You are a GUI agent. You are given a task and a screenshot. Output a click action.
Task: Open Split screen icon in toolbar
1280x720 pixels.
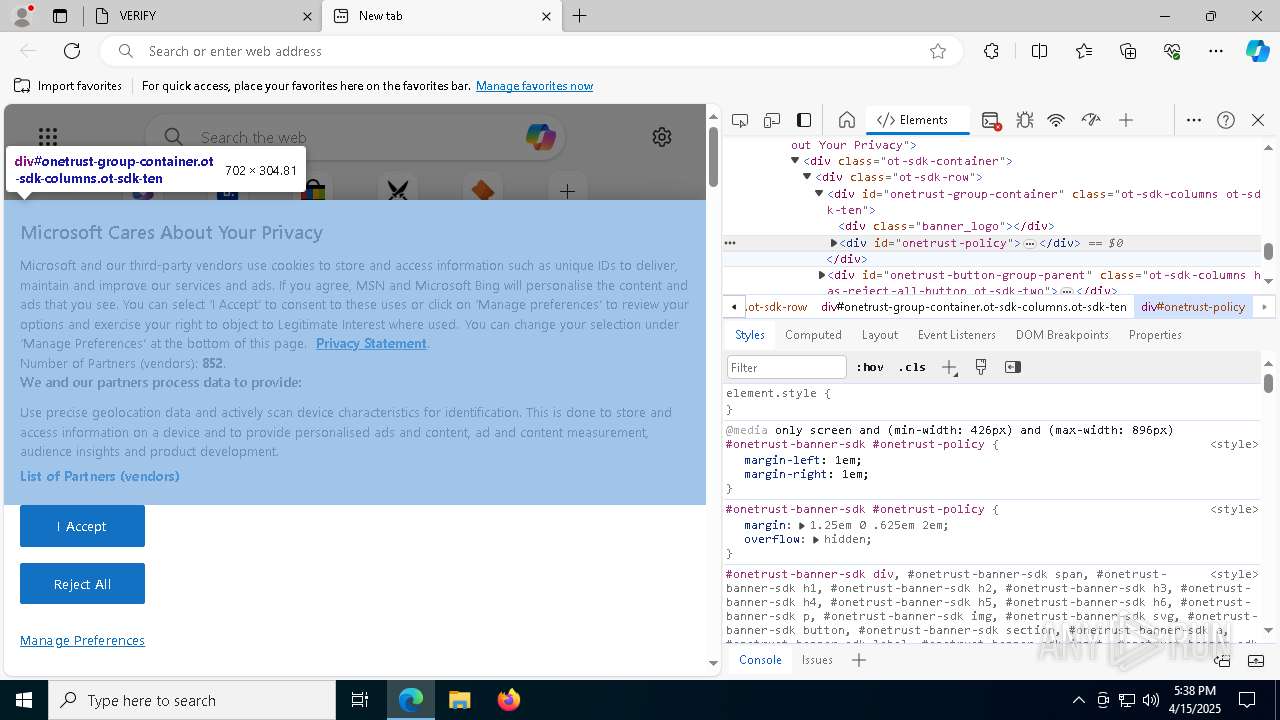[x=1039, y=51]
